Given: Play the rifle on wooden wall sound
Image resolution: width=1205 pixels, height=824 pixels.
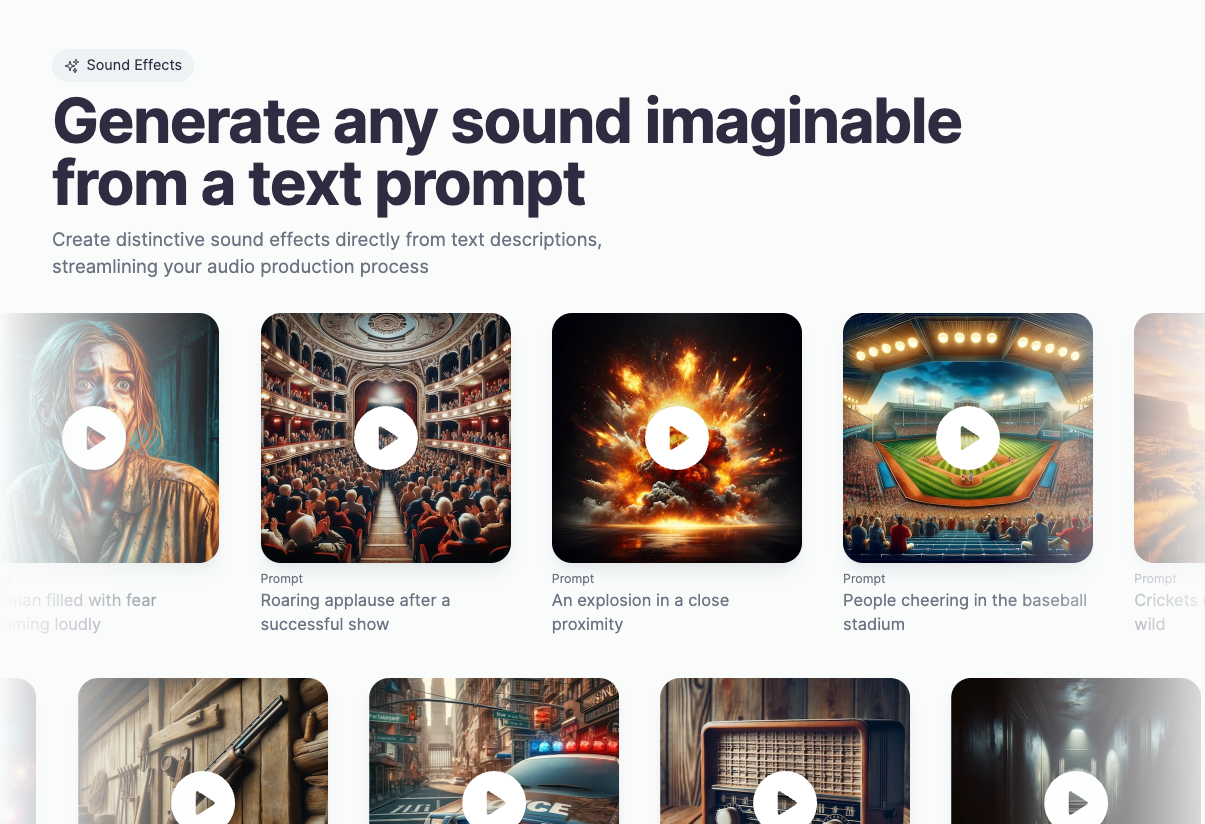Looking at the screenshot, I should [x=203, y=802].
